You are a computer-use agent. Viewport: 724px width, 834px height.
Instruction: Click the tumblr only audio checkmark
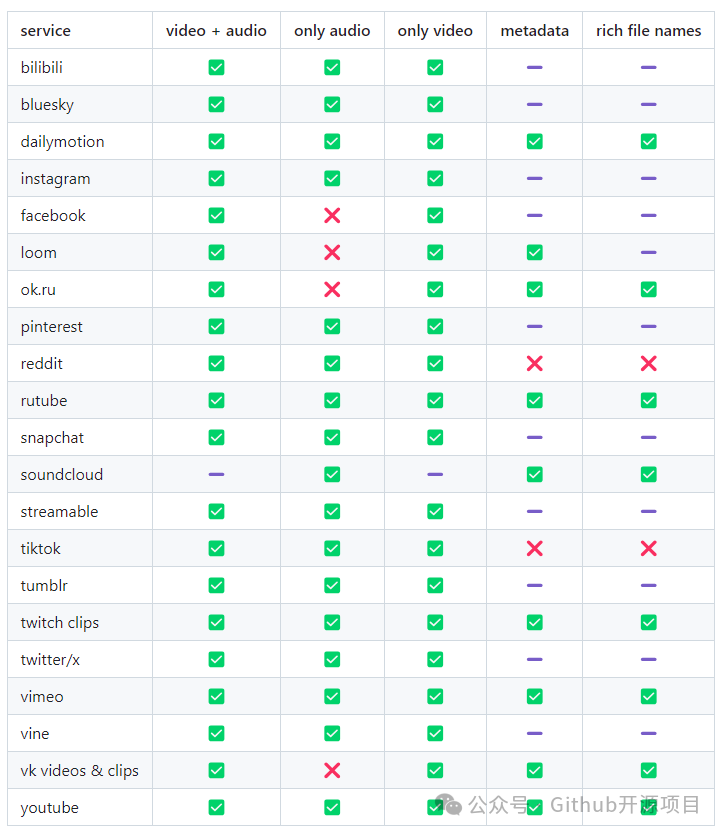click(x=332, y=586)
